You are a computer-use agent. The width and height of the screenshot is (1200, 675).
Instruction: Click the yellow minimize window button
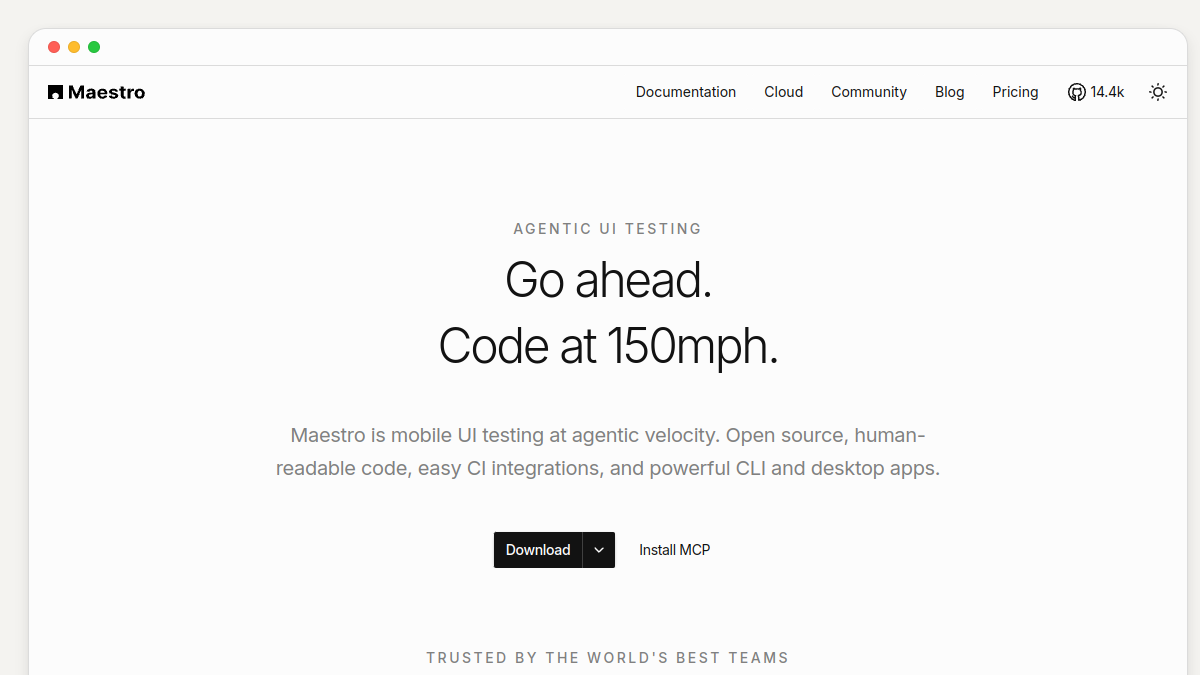(74, 47)
